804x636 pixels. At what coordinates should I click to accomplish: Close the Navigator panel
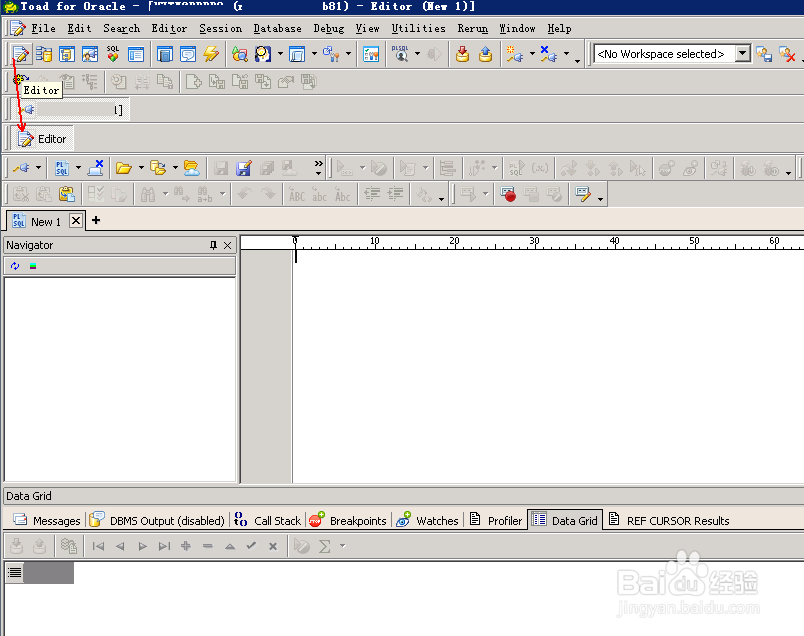pos(228,245)
